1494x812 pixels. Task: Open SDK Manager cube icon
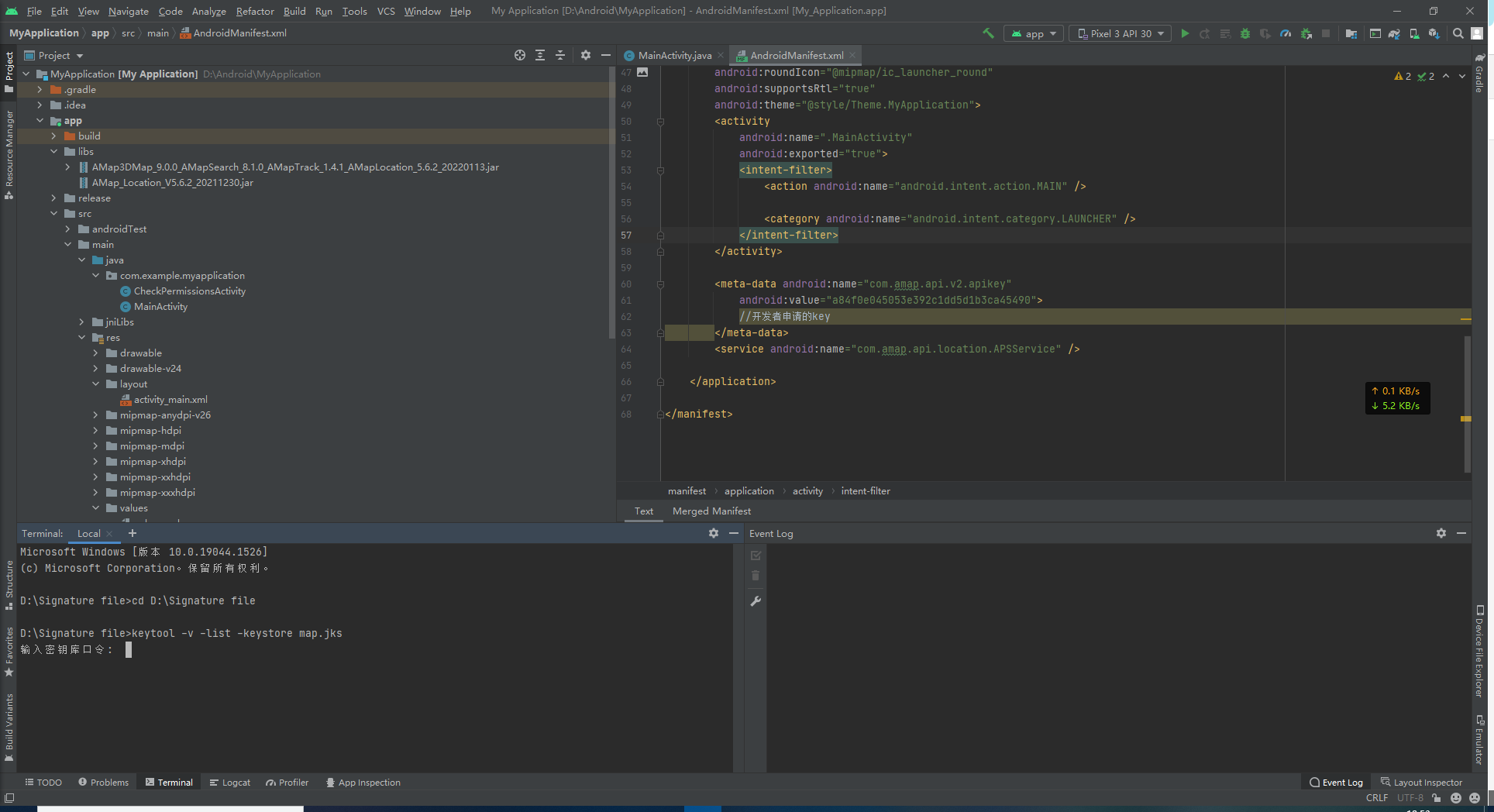[1434, 33]
